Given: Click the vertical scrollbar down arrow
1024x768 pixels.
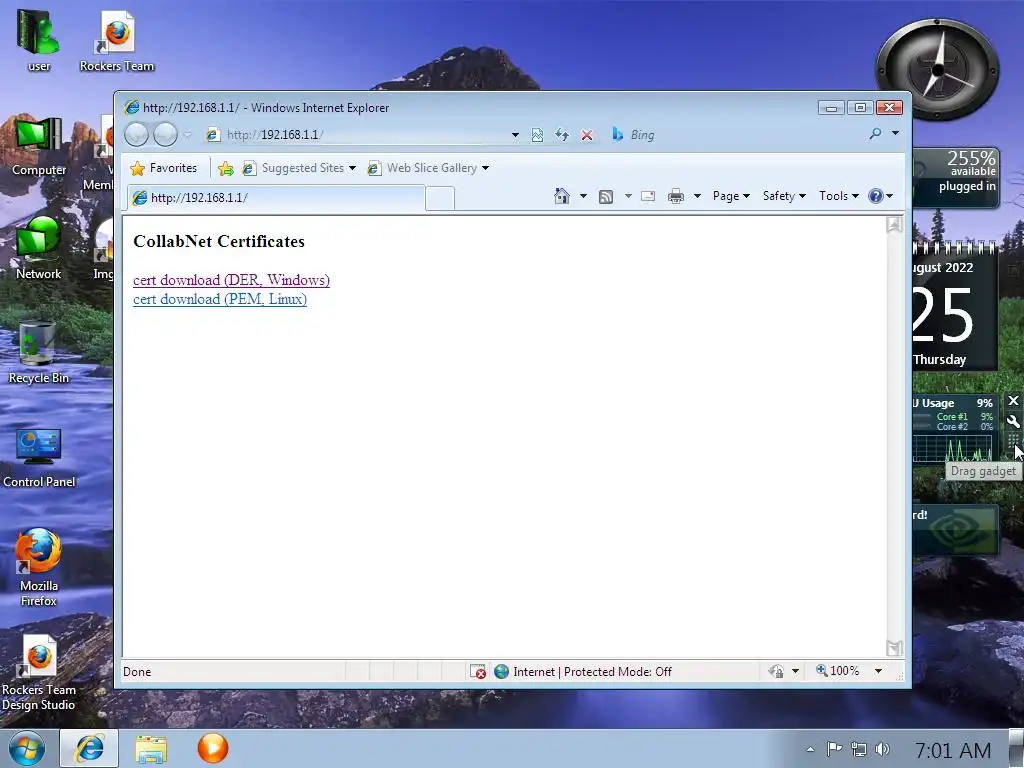Looking at the screenshot, I should point(894,648).
